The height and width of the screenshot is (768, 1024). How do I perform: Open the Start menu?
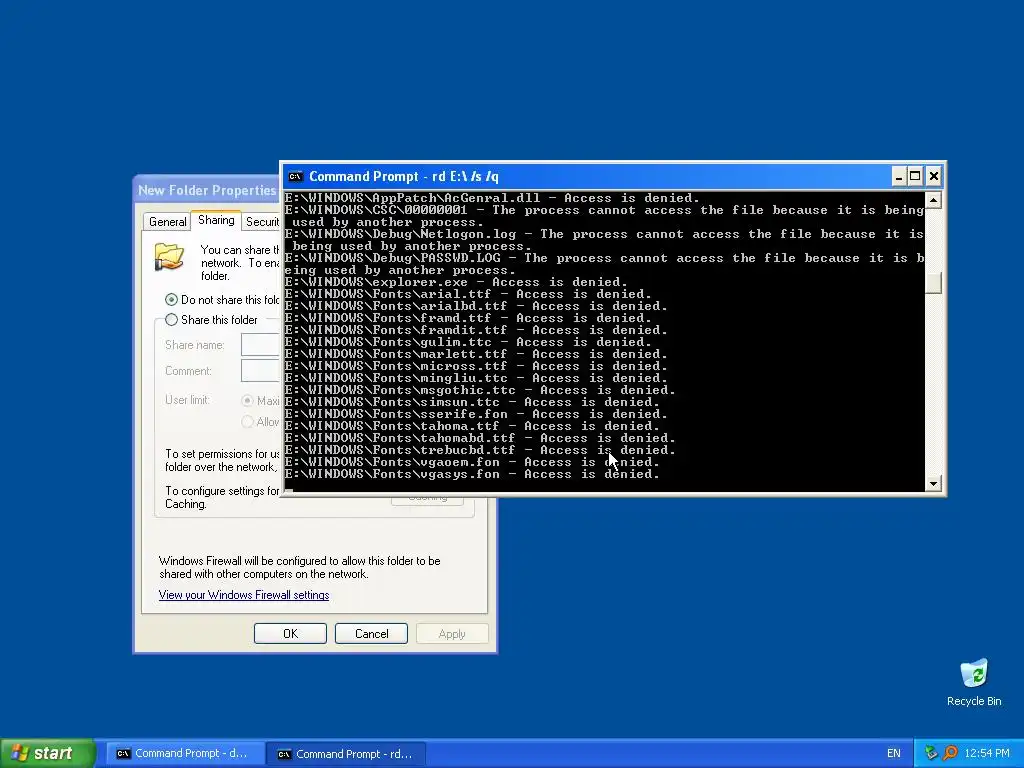[47, 753]
